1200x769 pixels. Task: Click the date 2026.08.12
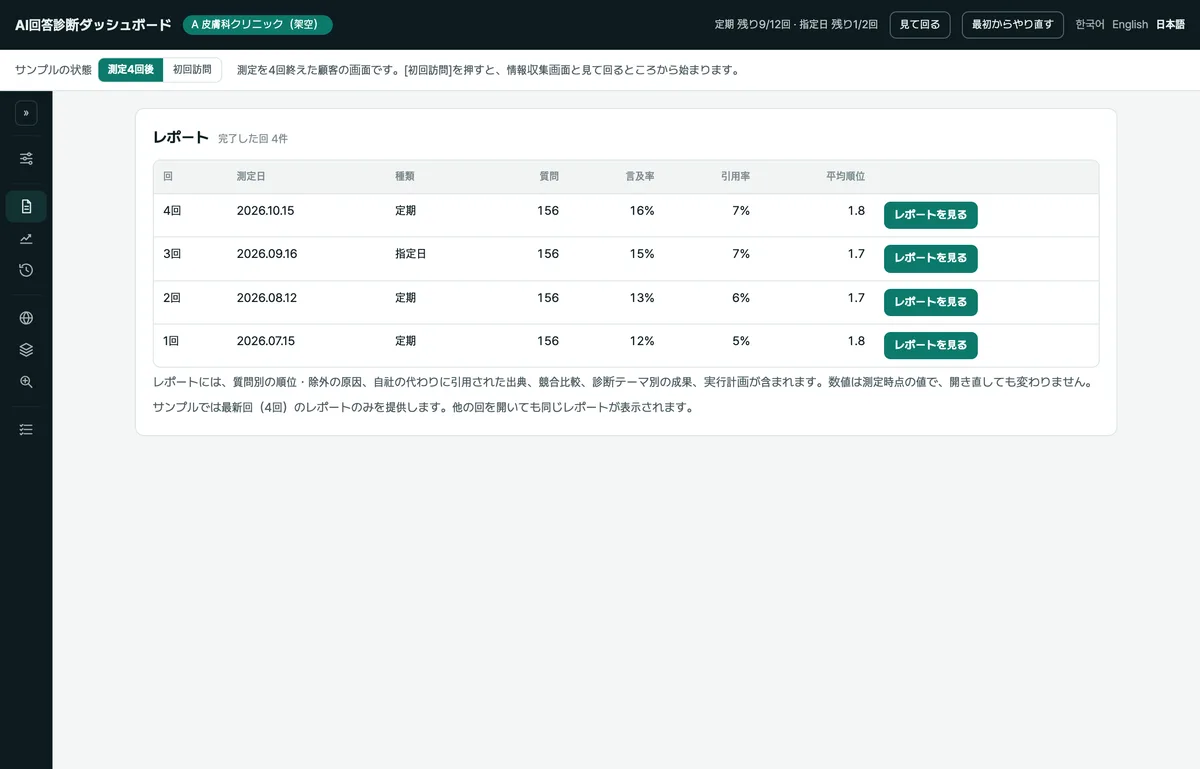tap(267, 298)
